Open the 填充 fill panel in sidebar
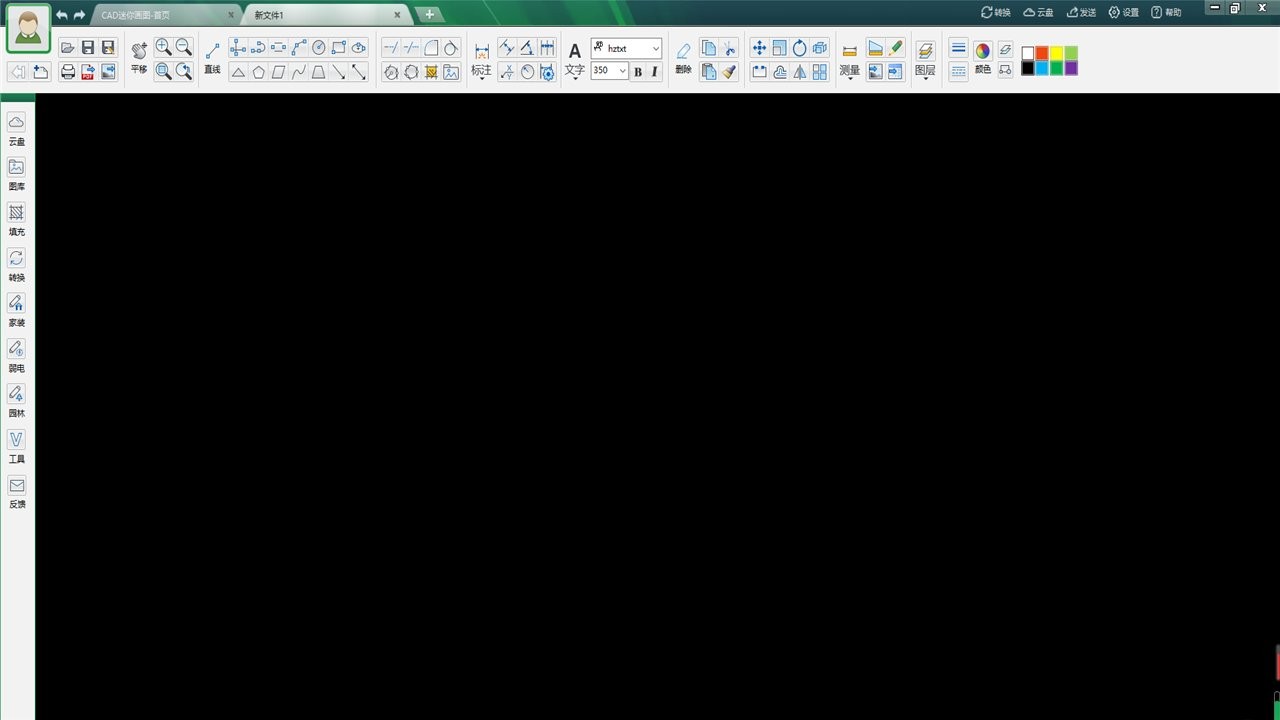 click(16, 219)
